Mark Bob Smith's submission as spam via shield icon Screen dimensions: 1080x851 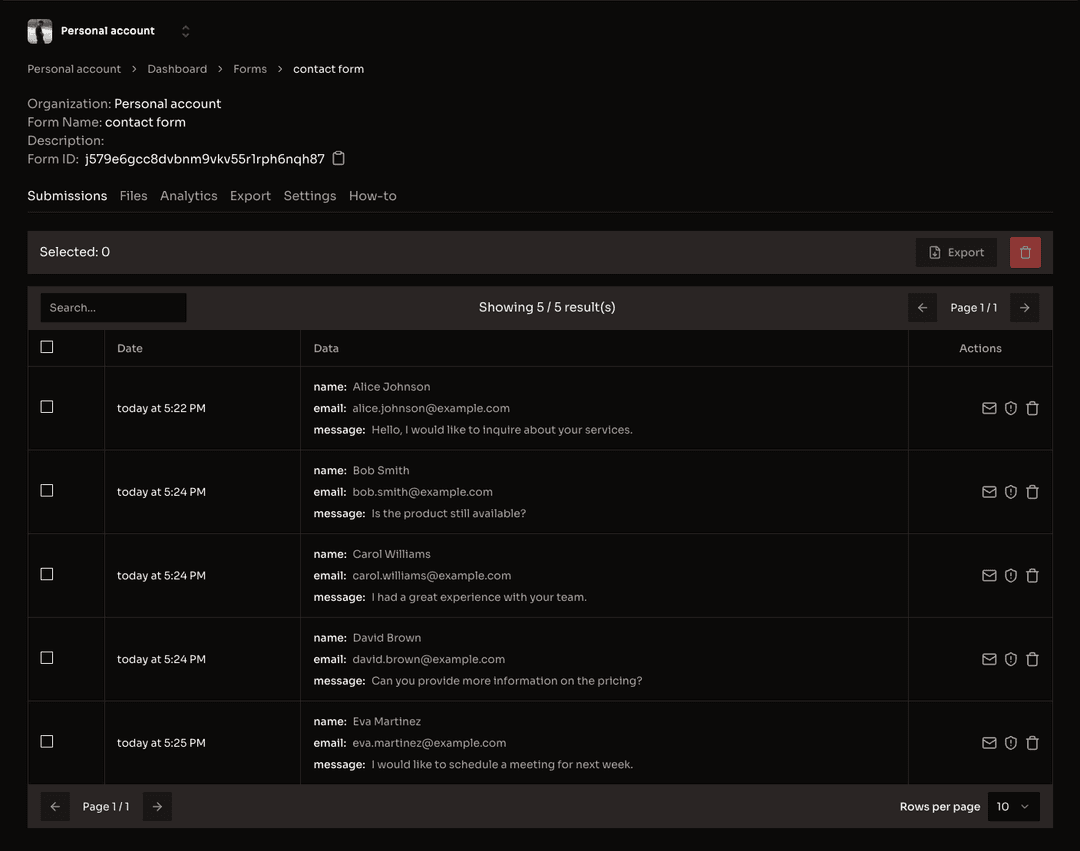click(x=1011, y=491)
